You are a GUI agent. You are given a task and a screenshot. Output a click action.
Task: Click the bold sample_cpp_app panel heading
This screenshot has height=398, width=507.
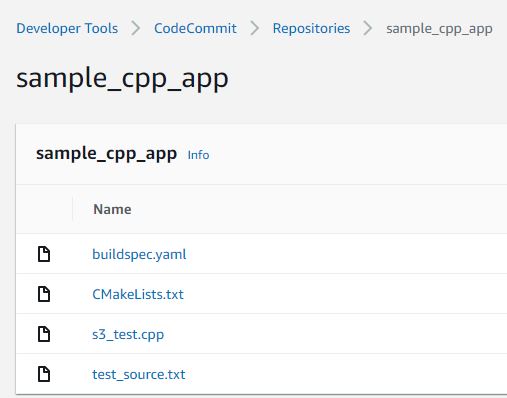[106, 154]
